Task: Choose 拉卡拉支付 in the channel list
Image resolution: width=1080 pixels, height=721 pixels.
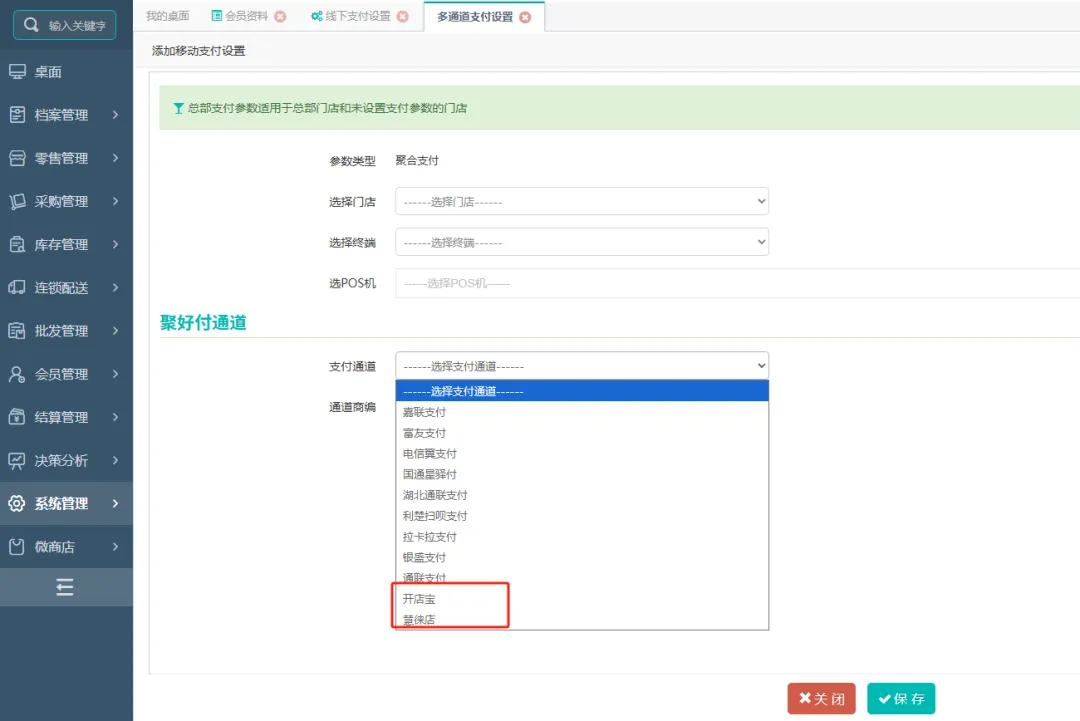Action: 430,537
